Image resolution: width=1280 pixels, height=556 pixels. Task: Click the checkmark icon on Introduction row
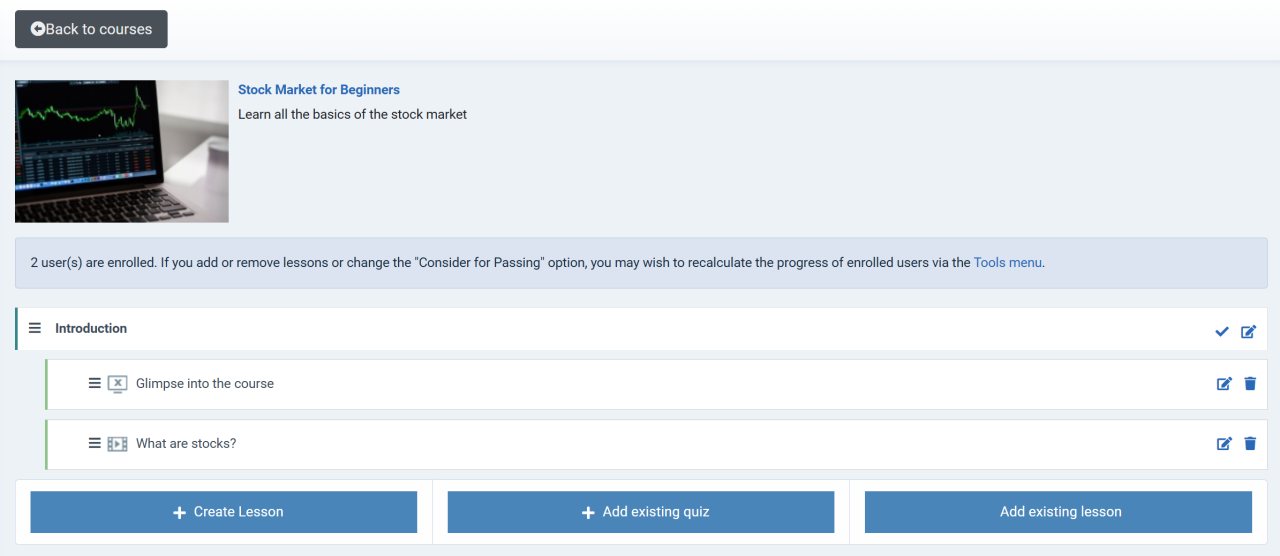(1221, 332)
